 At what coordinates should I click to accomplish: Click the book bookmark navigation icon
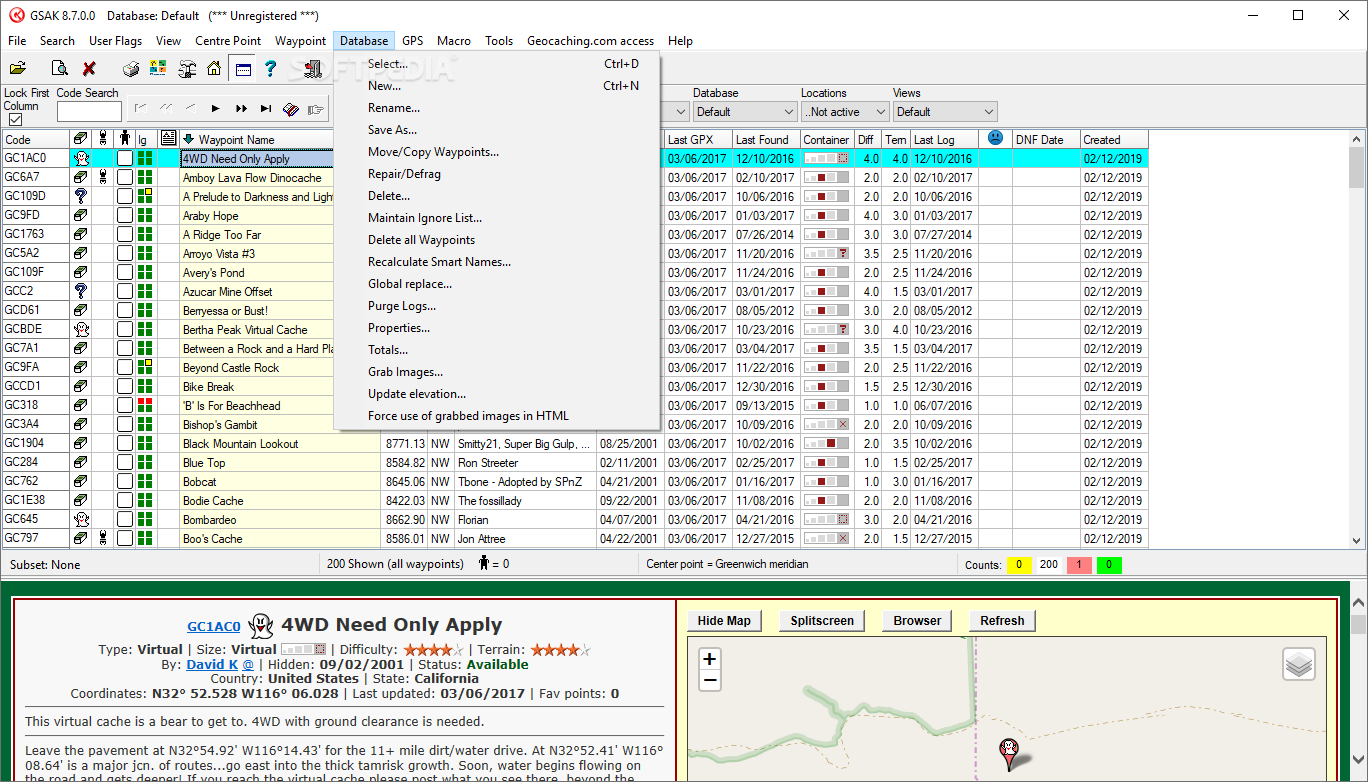tap(291, 109)
